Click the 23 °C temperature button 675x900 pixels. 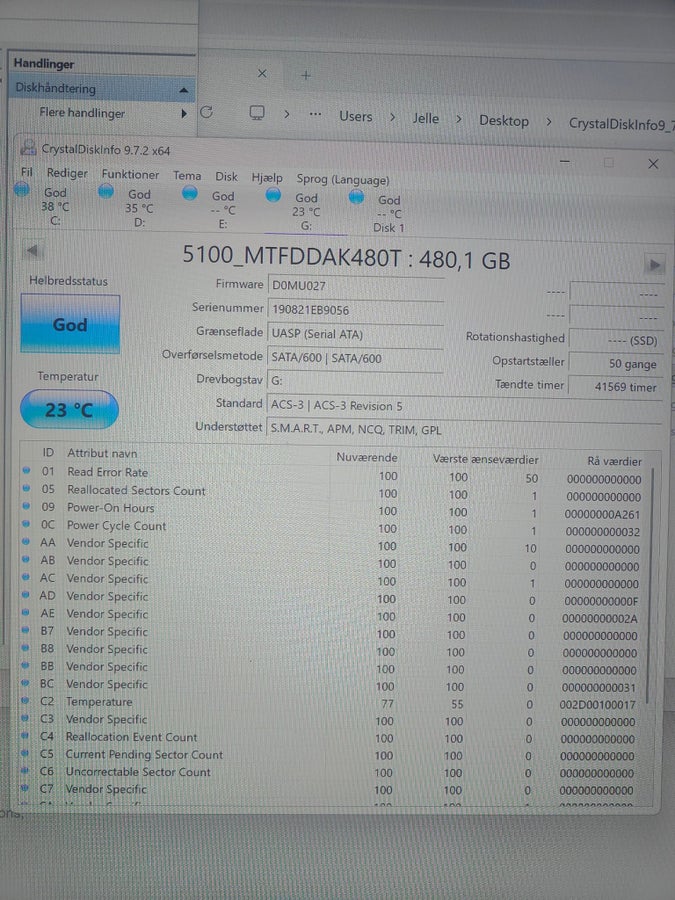pyautogui.click(x=69, y=409)
